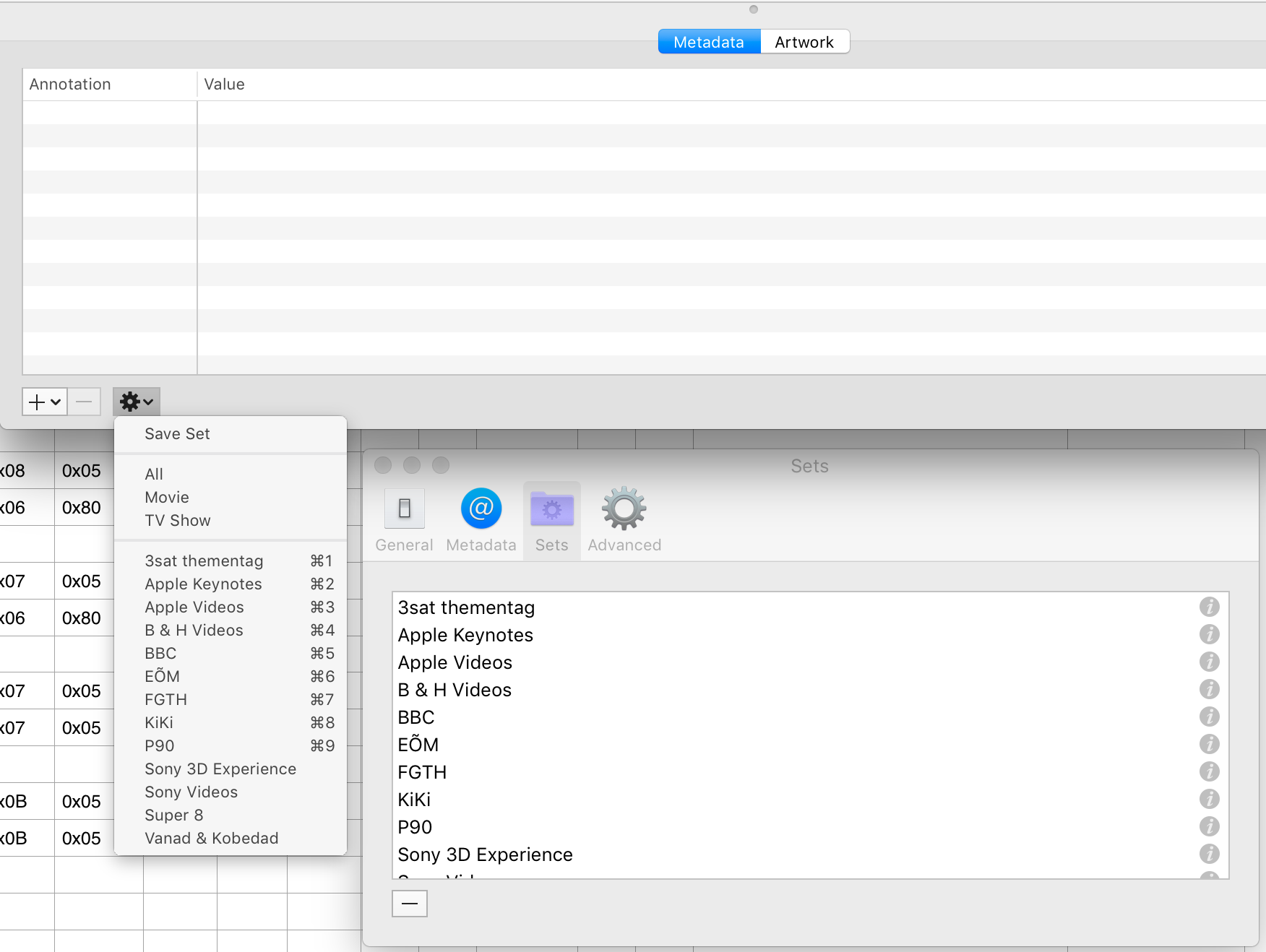Click info icon for Apple Videos set
This screenshot has height=952, width=1266.
pyautogui.click(x=1210, y=662)
